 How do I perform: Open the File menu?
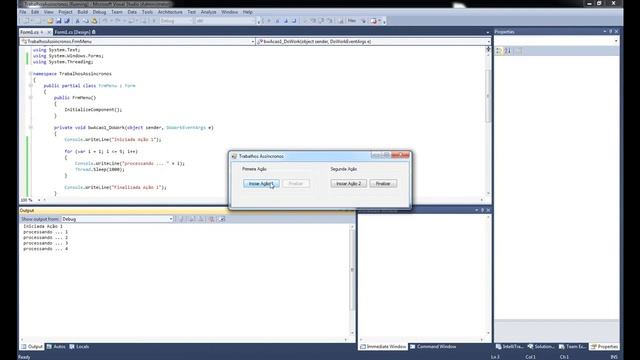click(x=23, y=12)
